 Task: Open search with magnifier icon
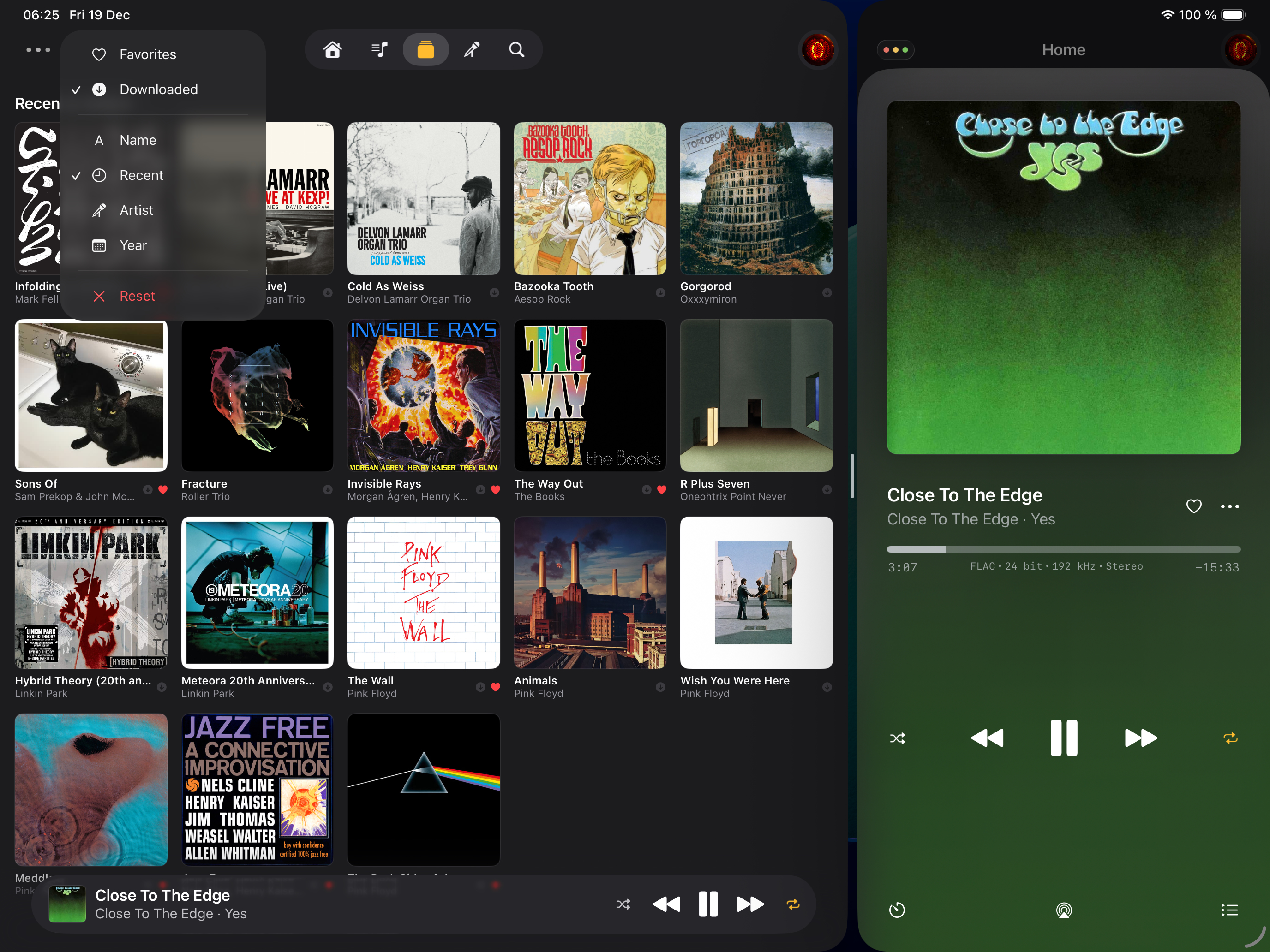point(517,50)
